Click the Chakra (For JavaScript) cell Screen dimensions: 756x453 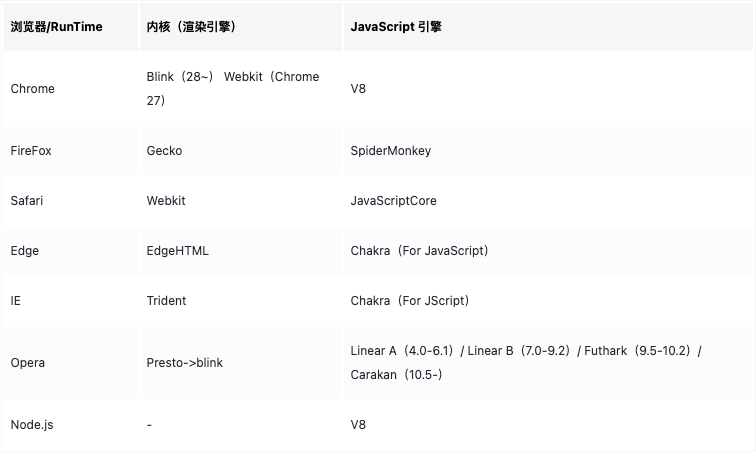coord(420,251)
